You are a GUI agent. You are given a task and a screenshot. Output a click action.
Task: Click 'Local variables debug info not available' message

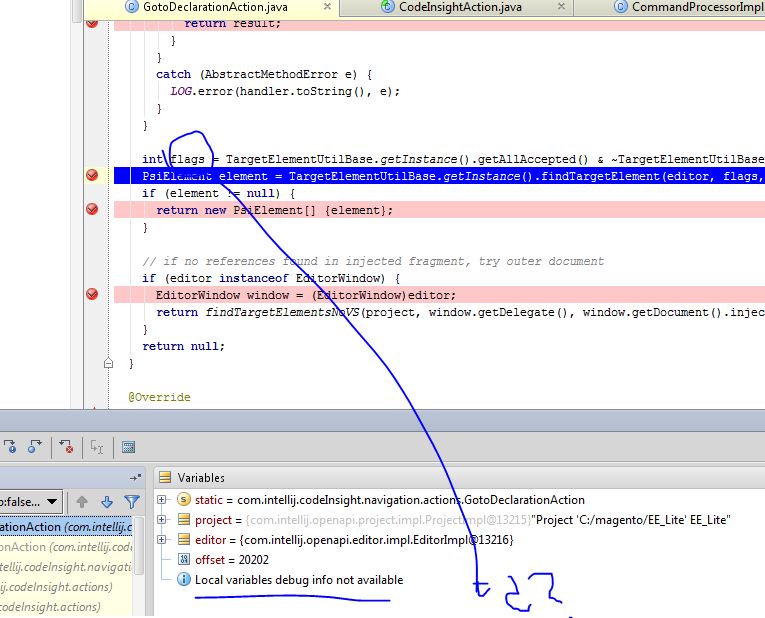(299, 580)
